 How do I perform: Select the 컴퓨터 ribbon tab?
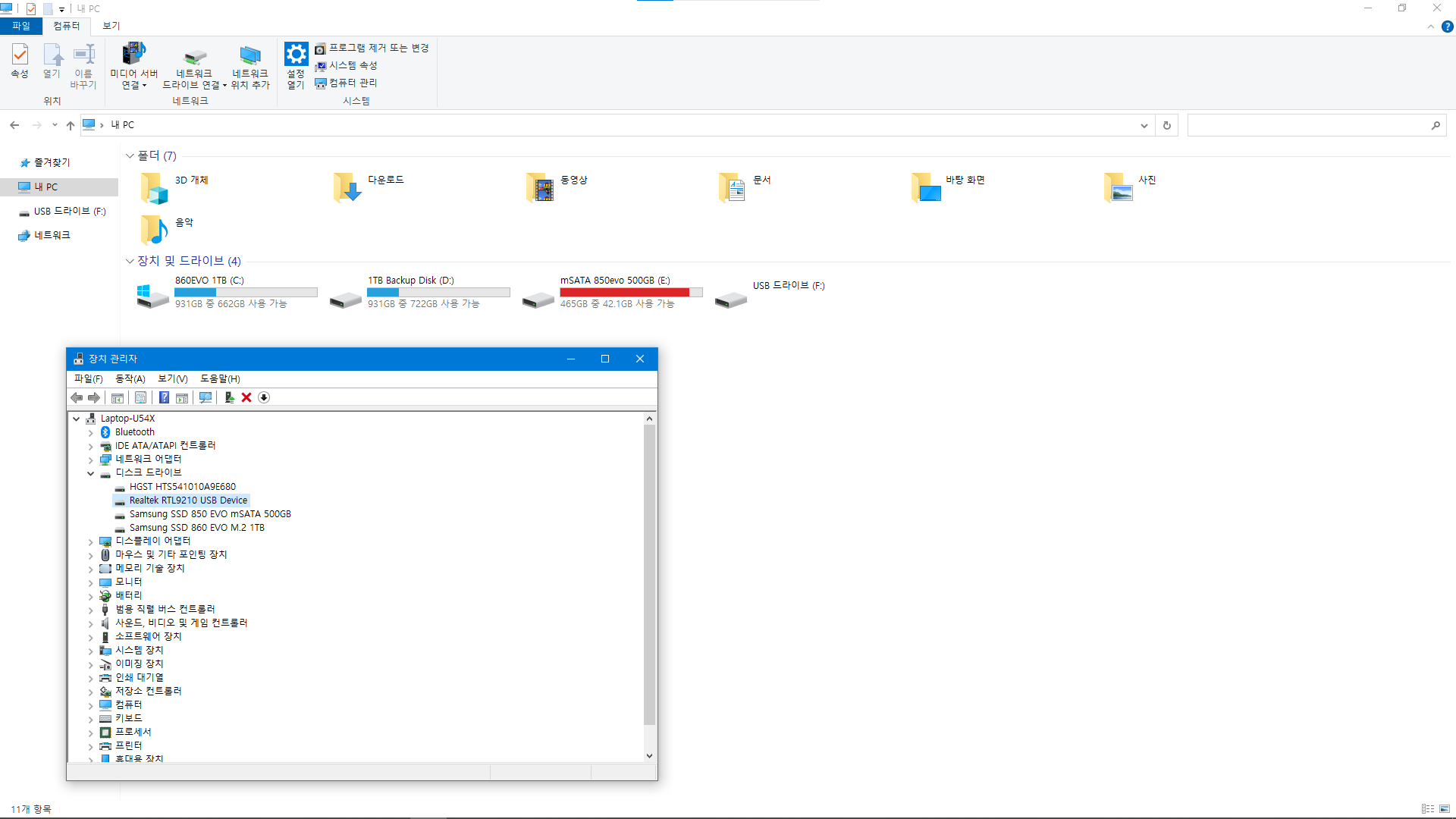pyautogui.click(x=66, y=26)
